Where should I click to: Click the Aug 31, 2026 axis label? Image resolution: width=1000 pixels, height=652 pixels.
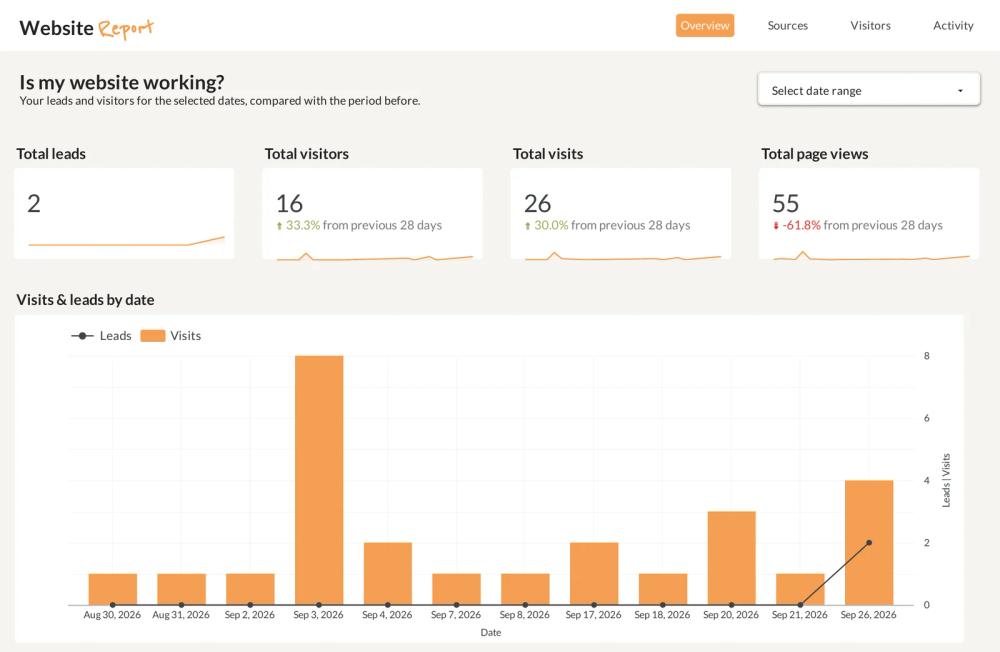point(181,615)
